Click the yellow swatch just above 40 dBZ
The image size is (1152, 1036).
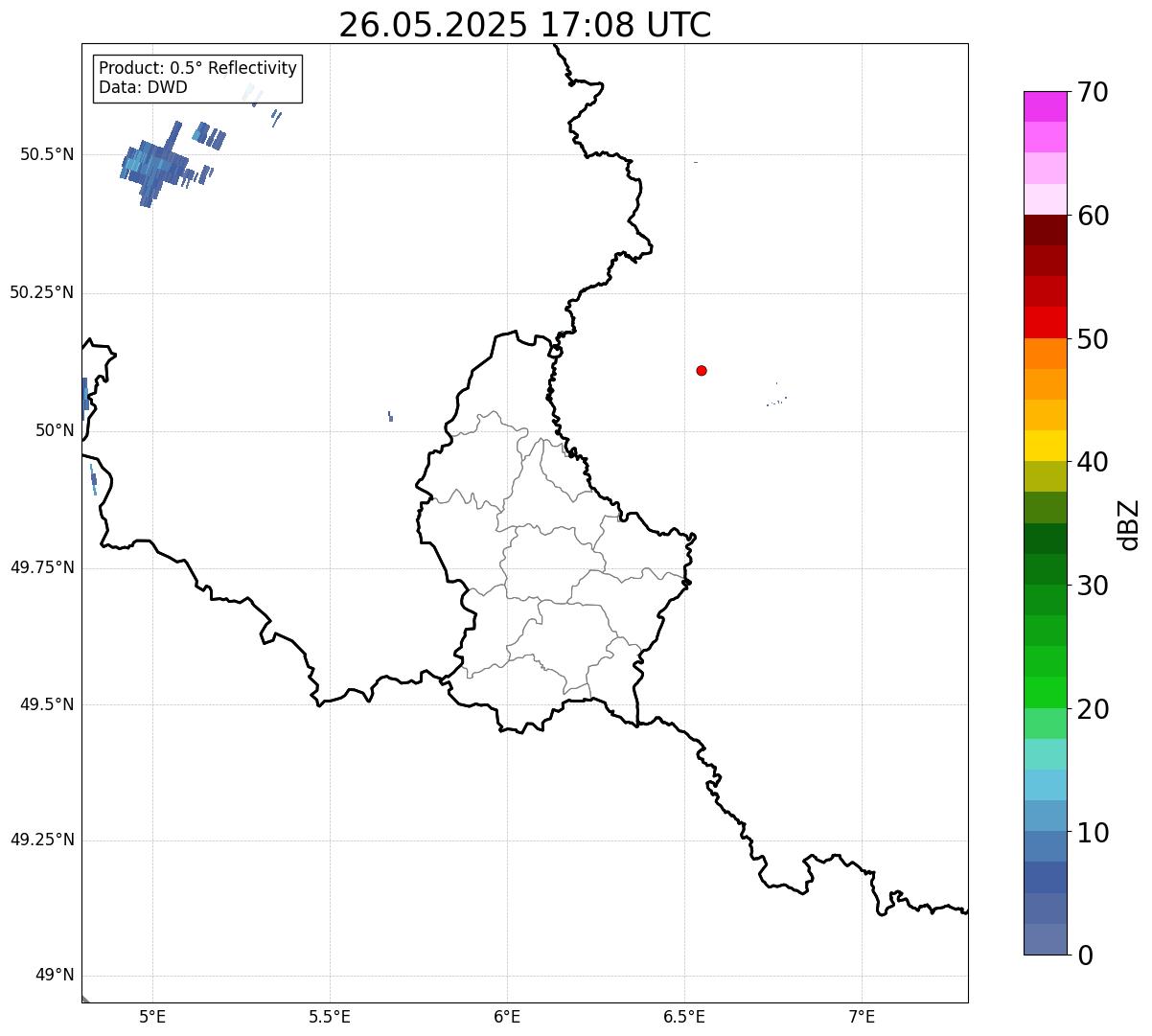pyautogui.click(x=1045, y=446)
